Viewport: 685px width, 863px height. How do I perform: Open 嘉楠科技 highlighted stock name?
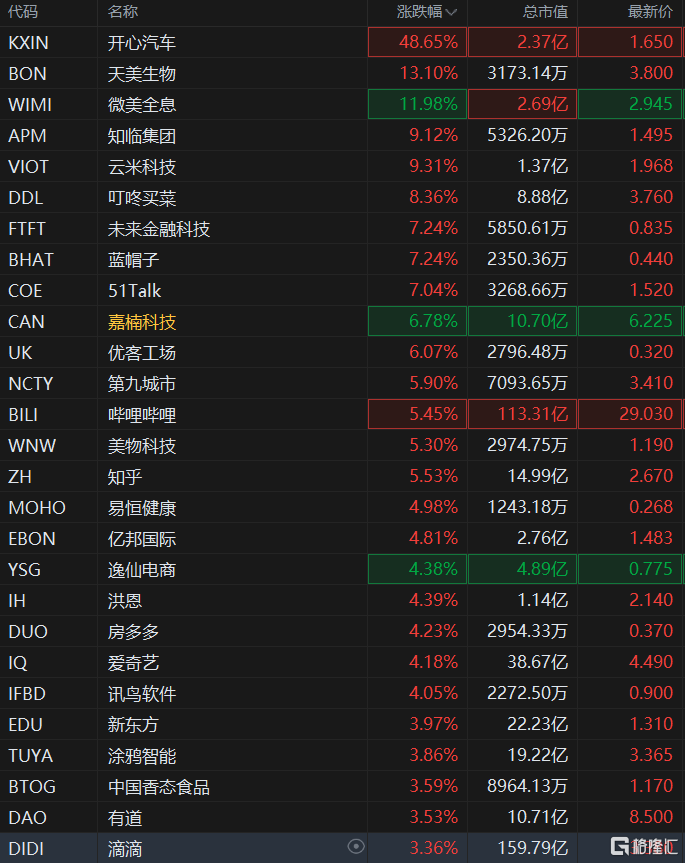tap(142, 322)
